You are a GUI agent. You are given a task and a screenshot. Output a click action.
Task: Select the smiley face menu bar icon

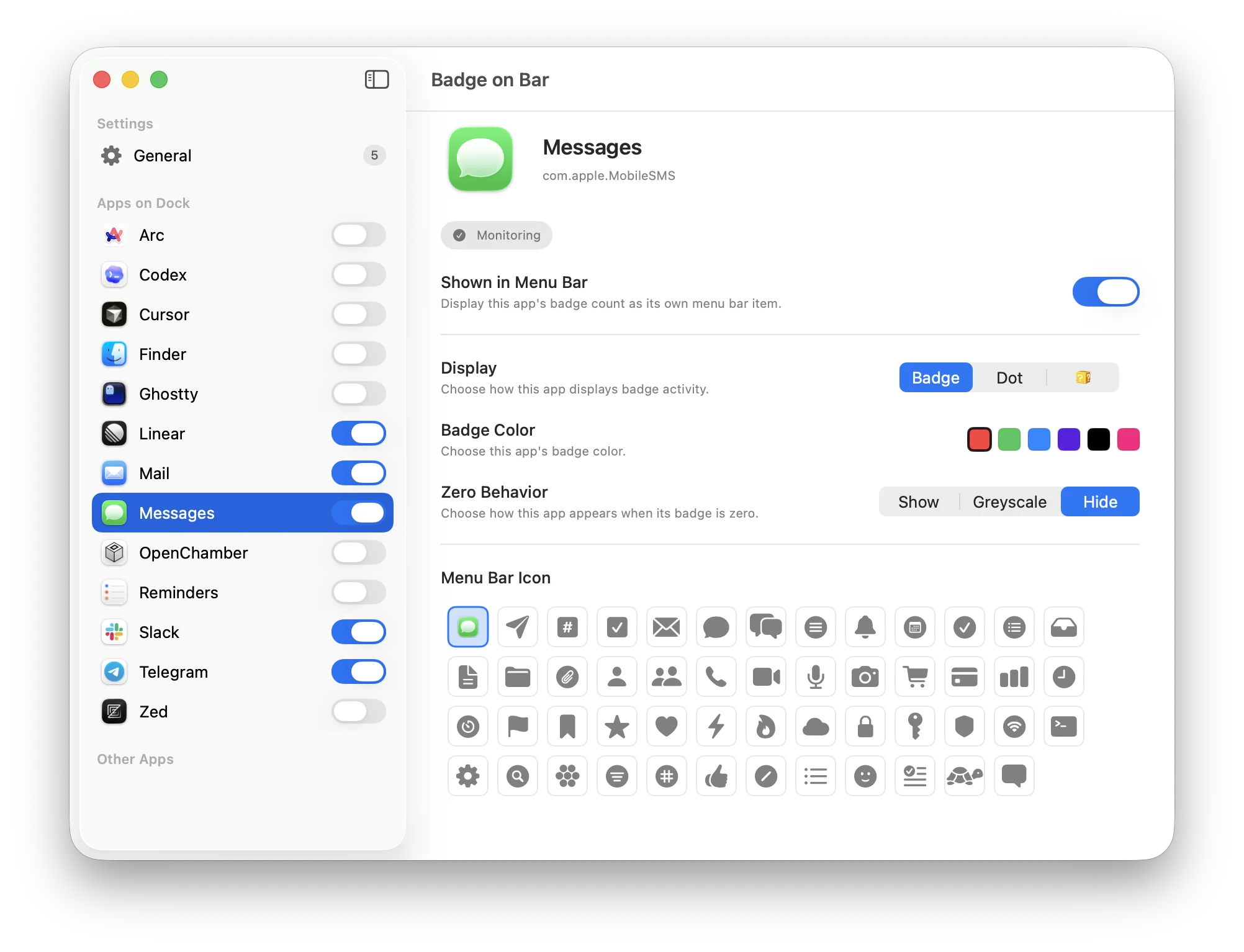point(865,776)
